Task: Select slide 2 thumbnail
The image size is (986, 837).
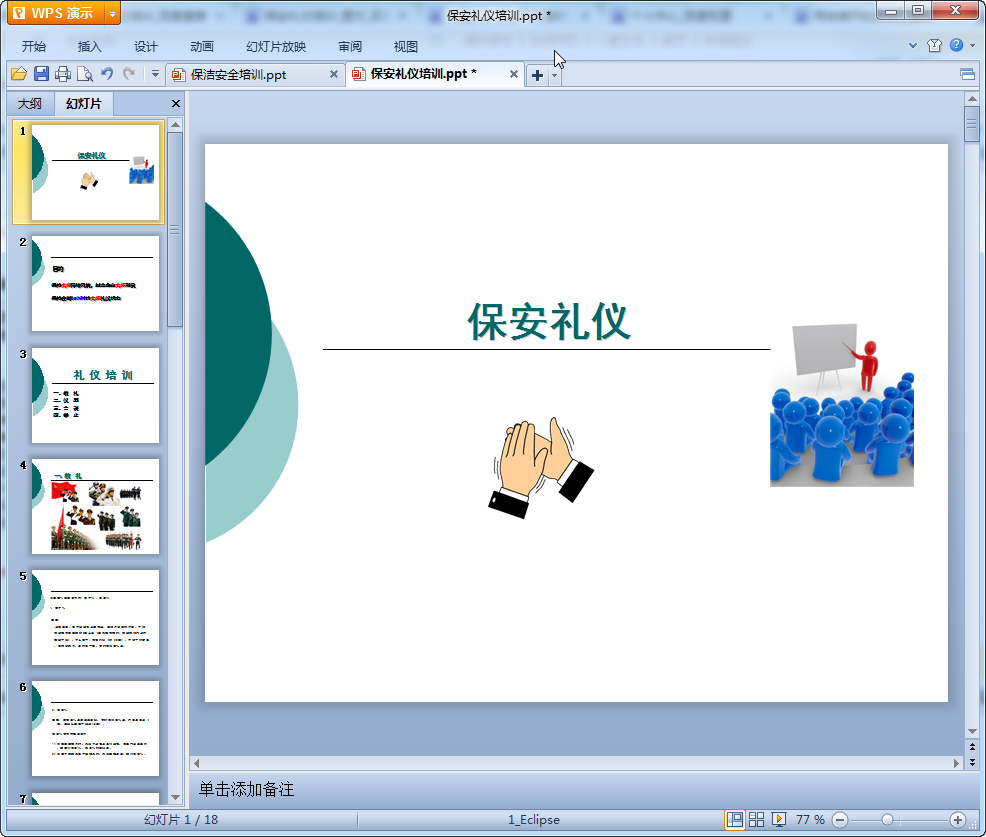Action: click(x=96, y=284)
